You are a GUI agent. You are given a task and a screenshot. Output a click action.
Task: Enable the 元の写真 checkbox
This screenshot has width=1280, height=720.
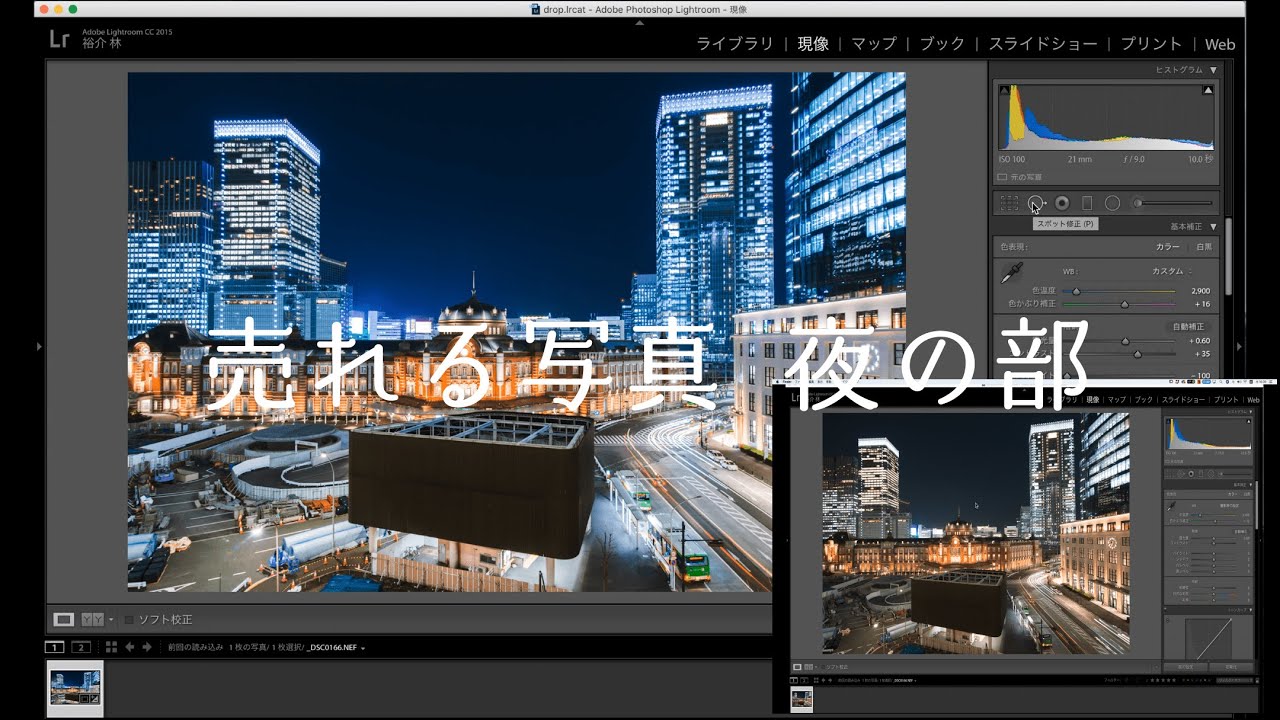coord(1002,177)
